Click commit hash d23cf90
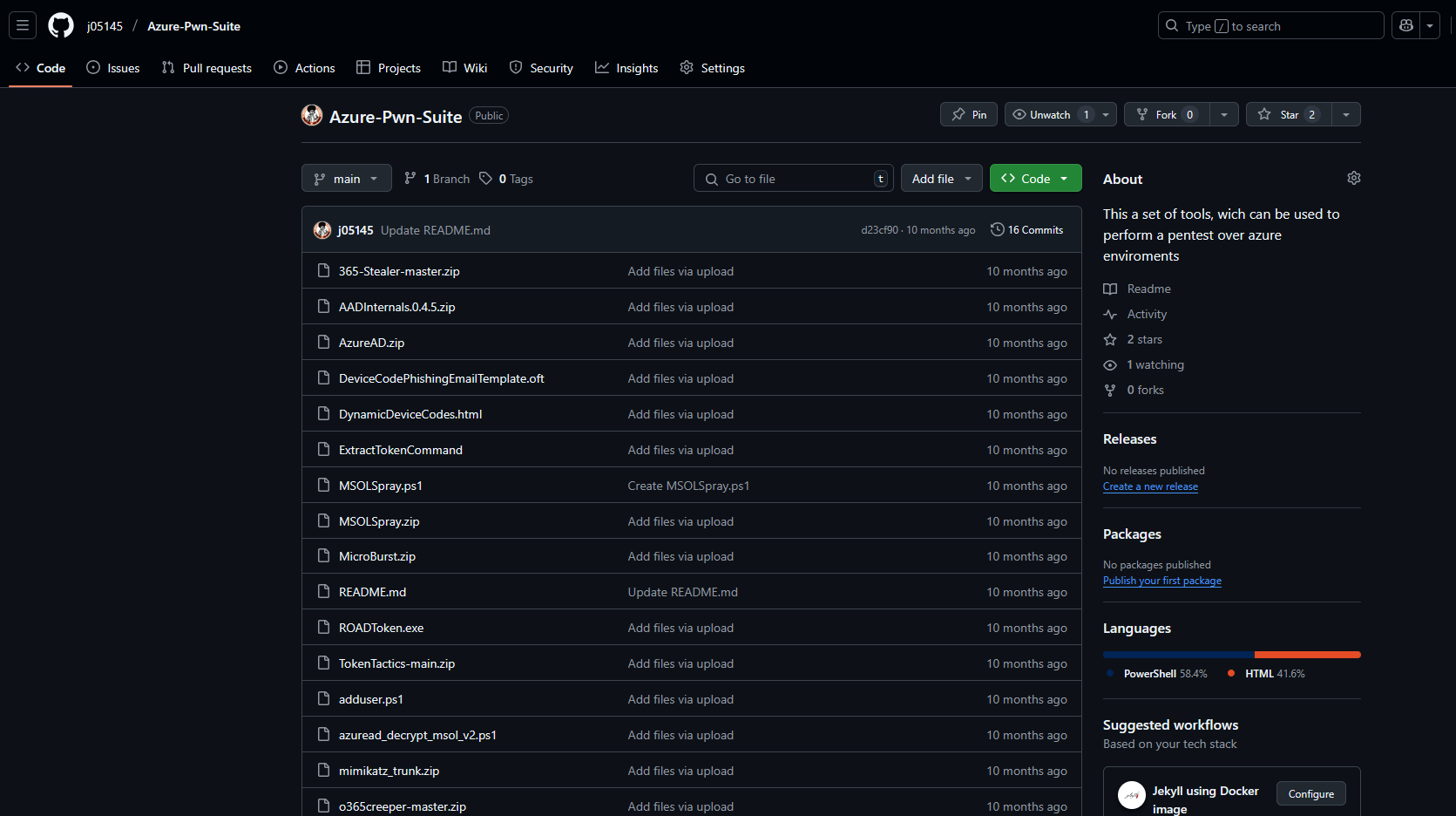Image resolution: width=1456 pixels, height=816 pixels. (x=879, y=230)
